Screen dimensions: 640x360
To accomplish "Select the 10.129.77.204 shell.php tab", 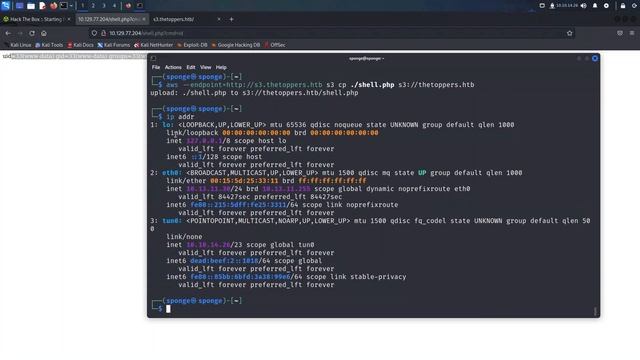I will coord(111,19).
